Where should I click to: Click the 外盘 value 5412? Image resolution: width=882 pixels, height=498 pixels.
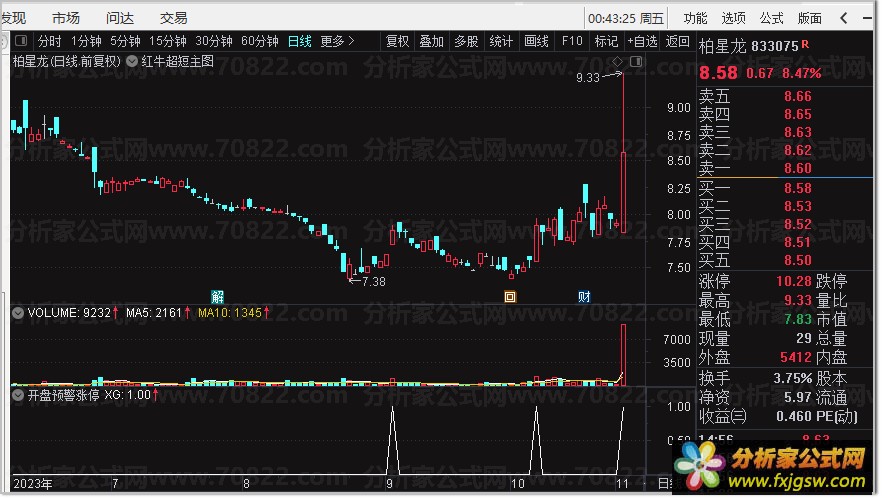pyautogui.click(x=795, y=357)
